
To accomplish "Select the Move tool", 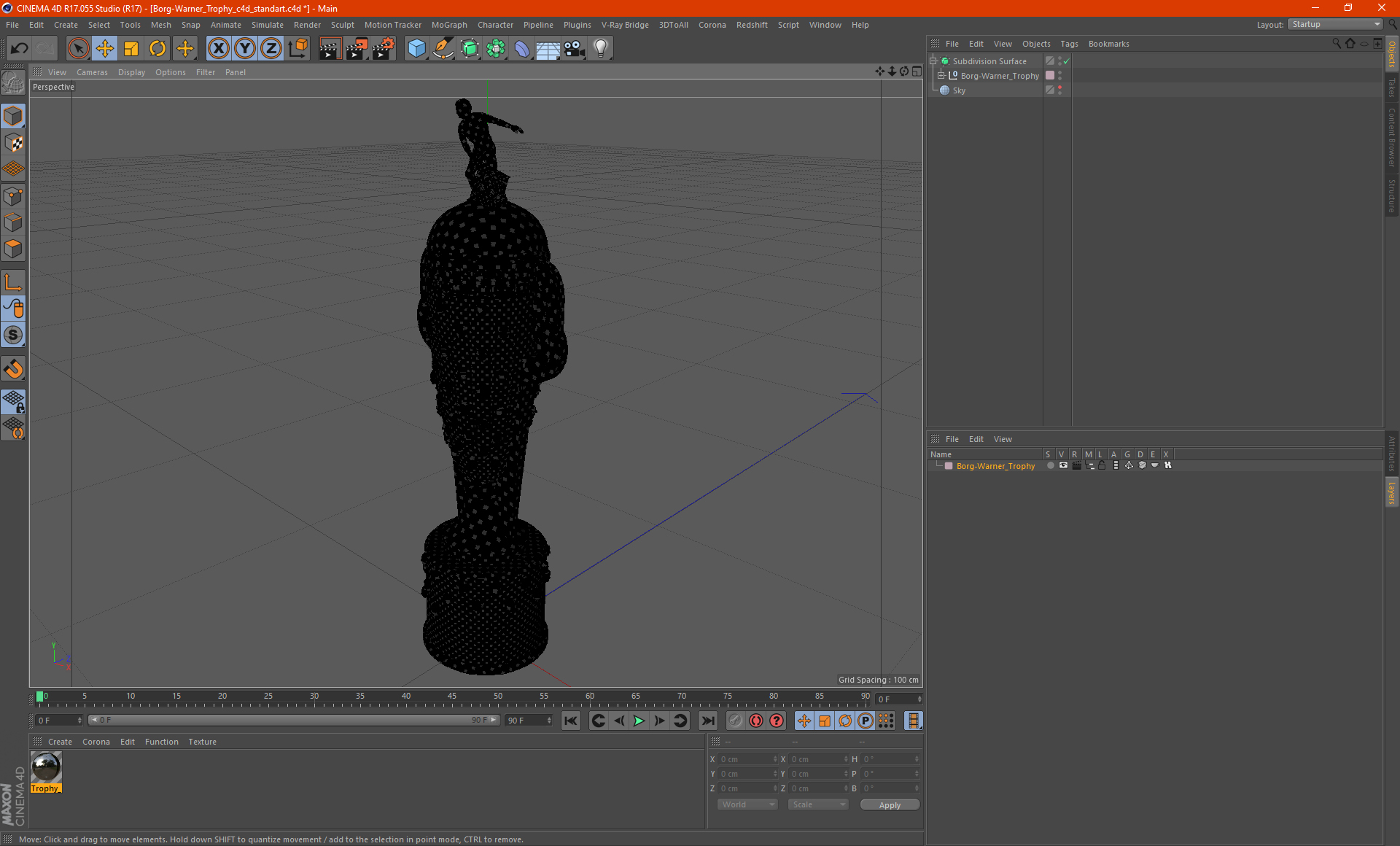I will pyautogui.click(x=105, y=49).
